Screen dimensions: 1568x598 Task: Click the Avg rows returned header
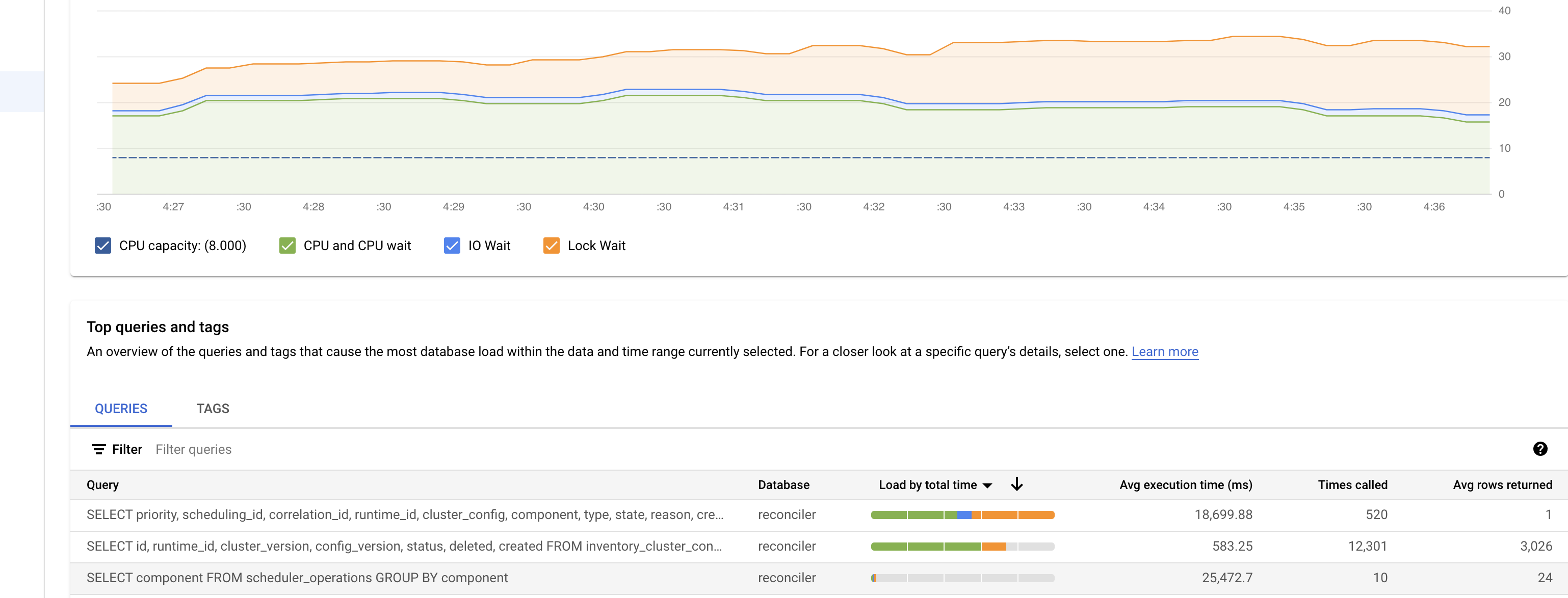(x=1502, y=484)
